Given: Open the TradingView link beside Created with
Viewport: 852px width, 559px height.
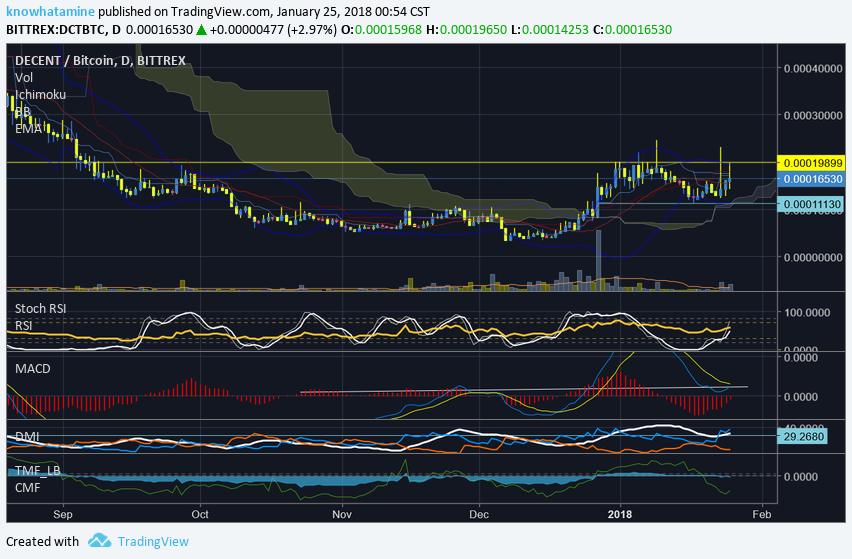Looking at the screenshot, I should pos(153,542).
